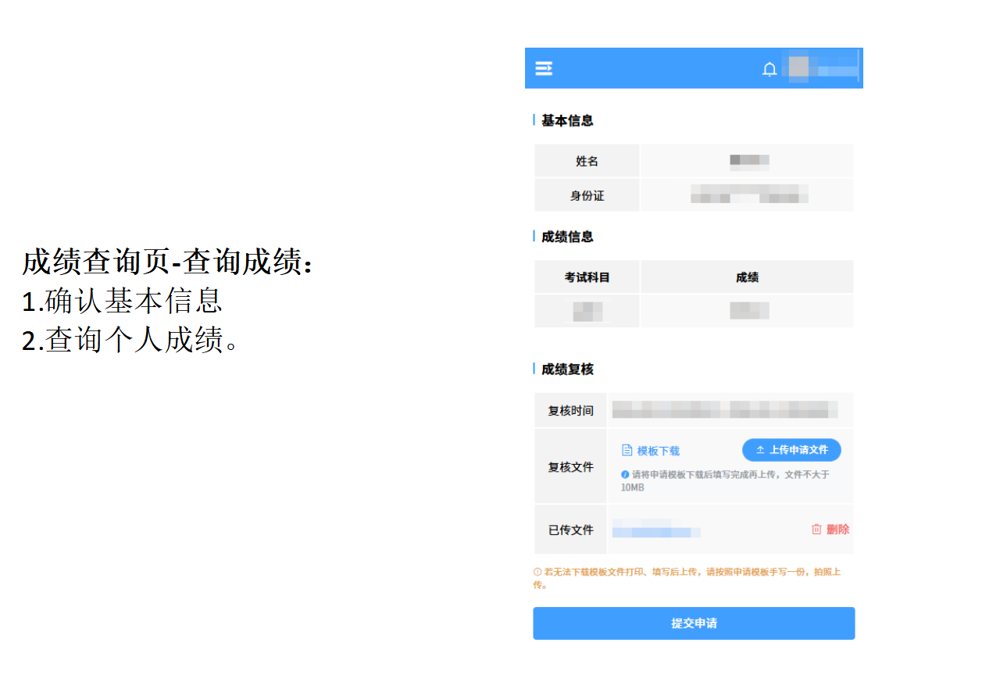Click the 成绩 column header
Viewport: 1000px width, 689px height.
747,277
